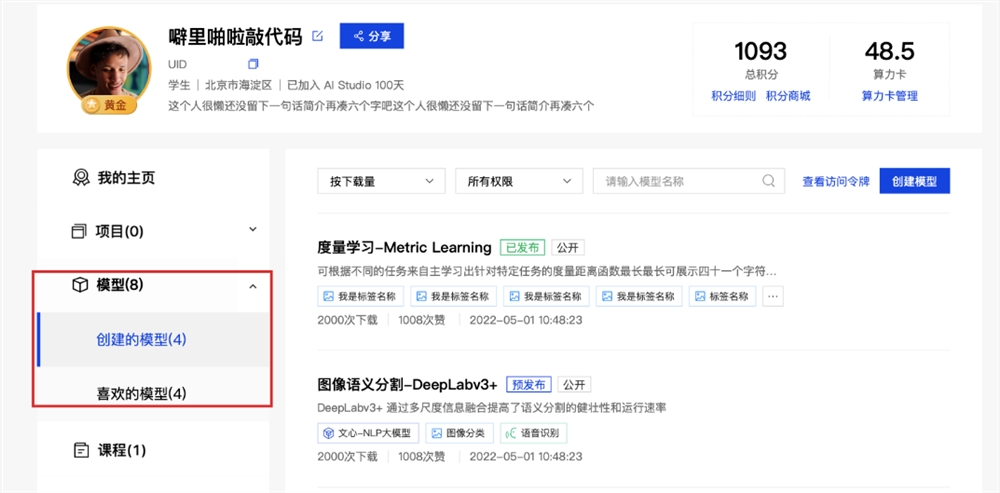Click the magnifier icon in search box
The image size is (1000, 493).
tap(768, 181)
